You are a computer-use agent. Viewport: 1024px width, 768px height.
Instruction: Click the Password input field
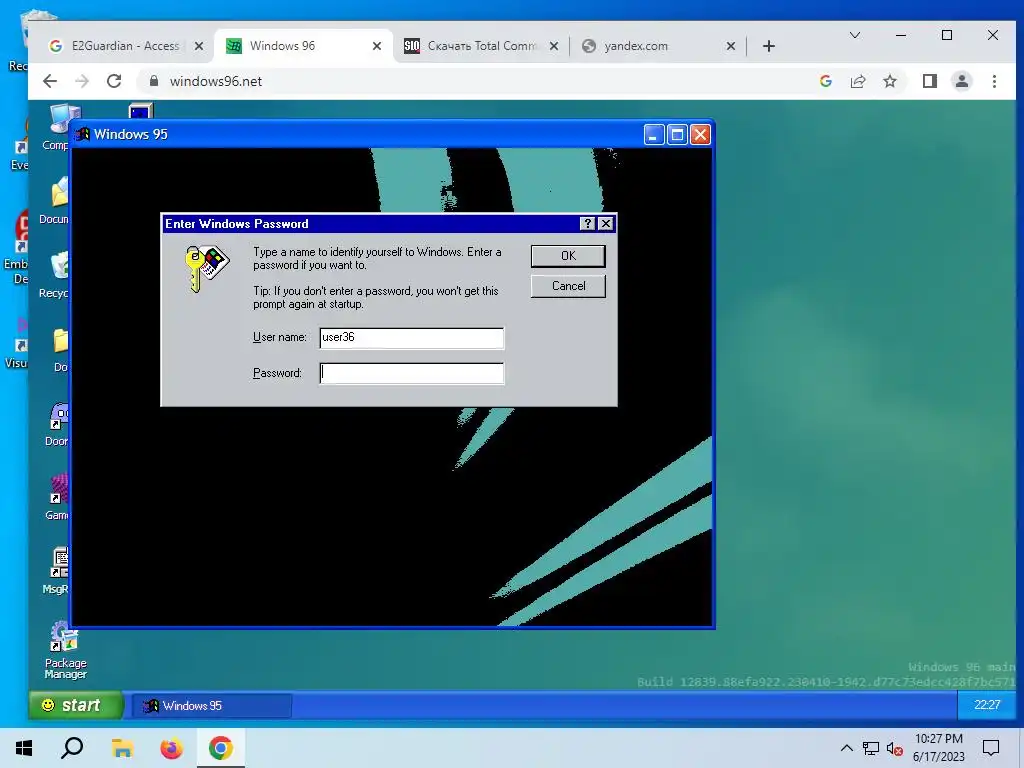(x=411, y=374)
